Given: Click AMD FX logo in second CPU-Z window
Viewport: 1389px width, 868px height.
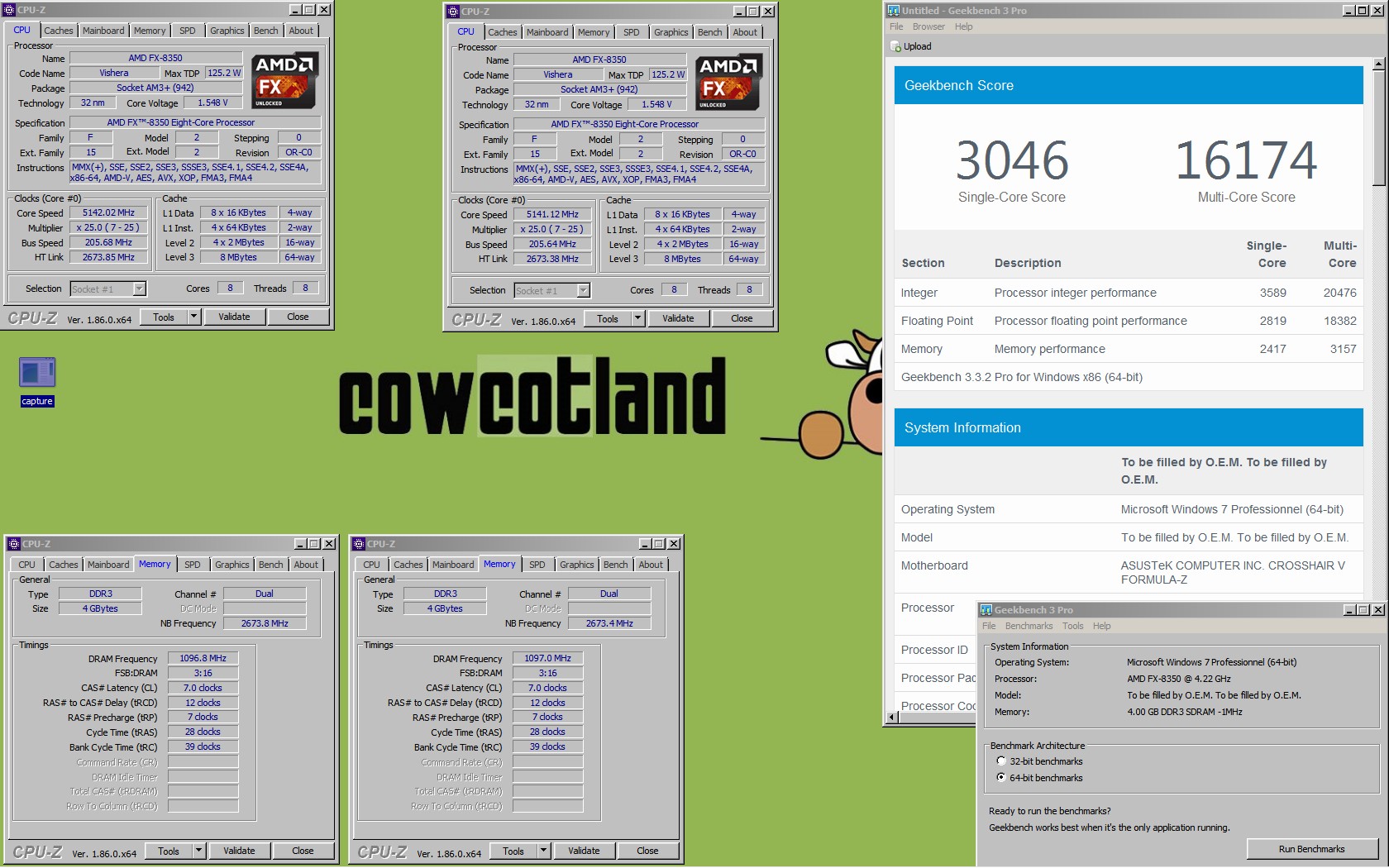Looking at the screenshot, I should (729, 83).
